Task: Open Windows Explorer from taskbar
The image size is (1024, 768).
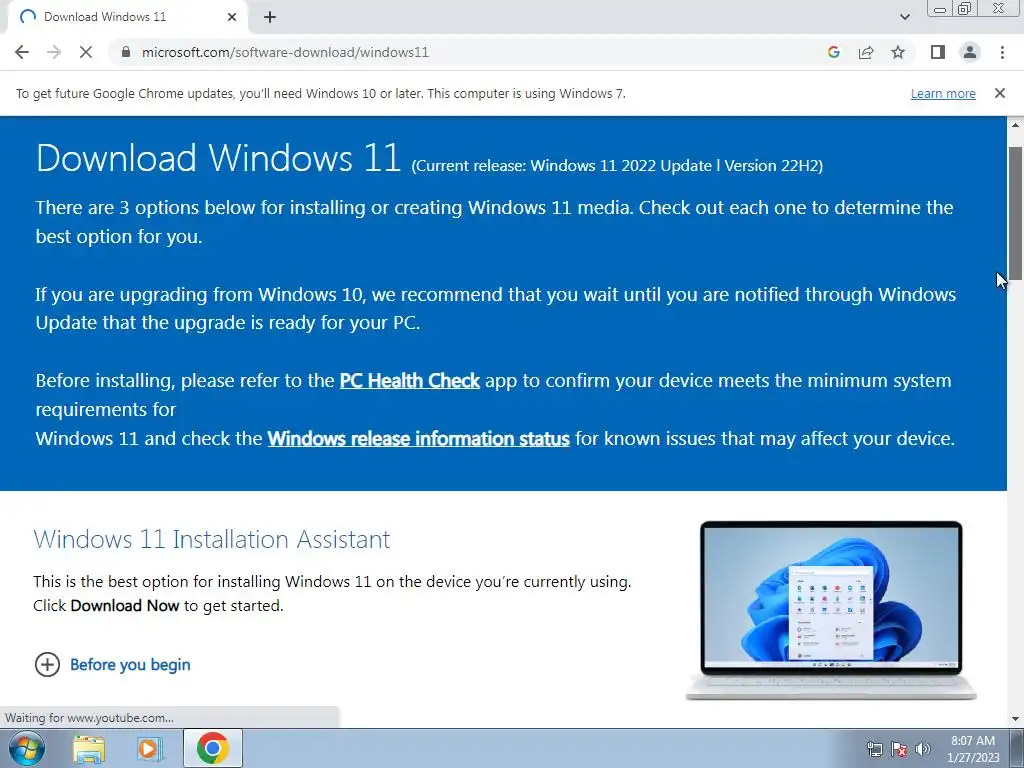Action: coord(89,749)
